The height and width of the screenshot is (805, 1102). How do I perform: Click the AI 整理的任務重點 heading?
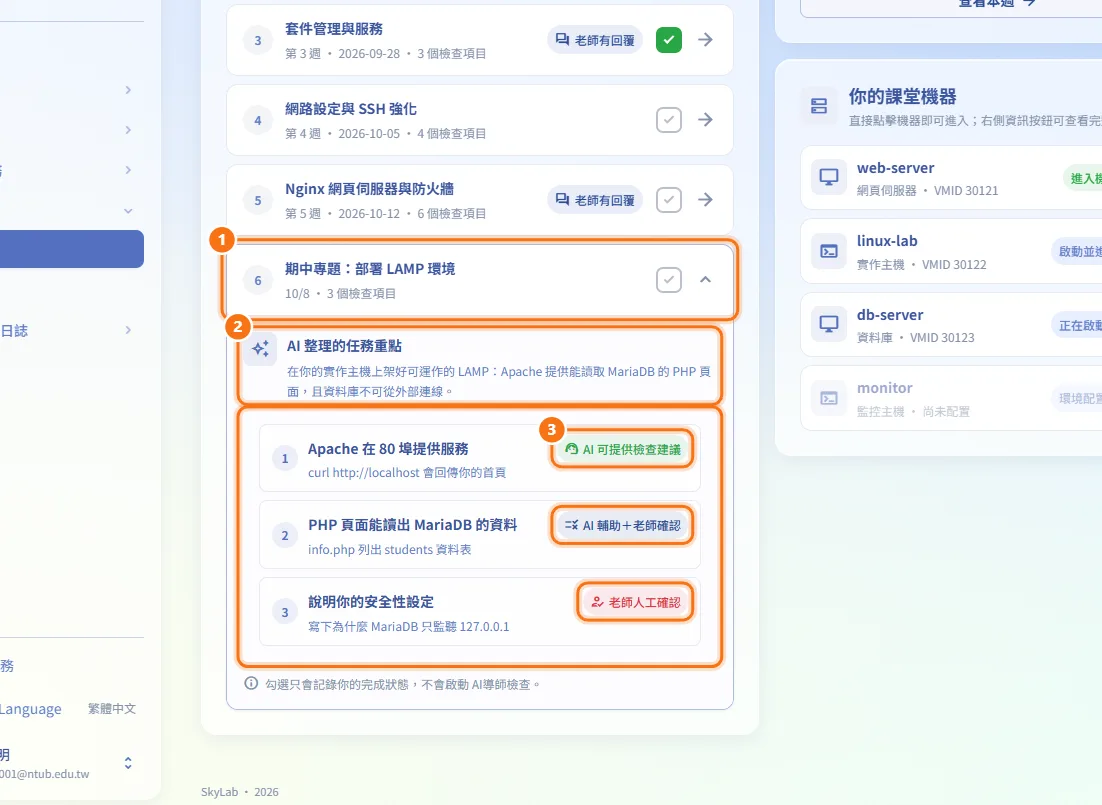point(344,346)
